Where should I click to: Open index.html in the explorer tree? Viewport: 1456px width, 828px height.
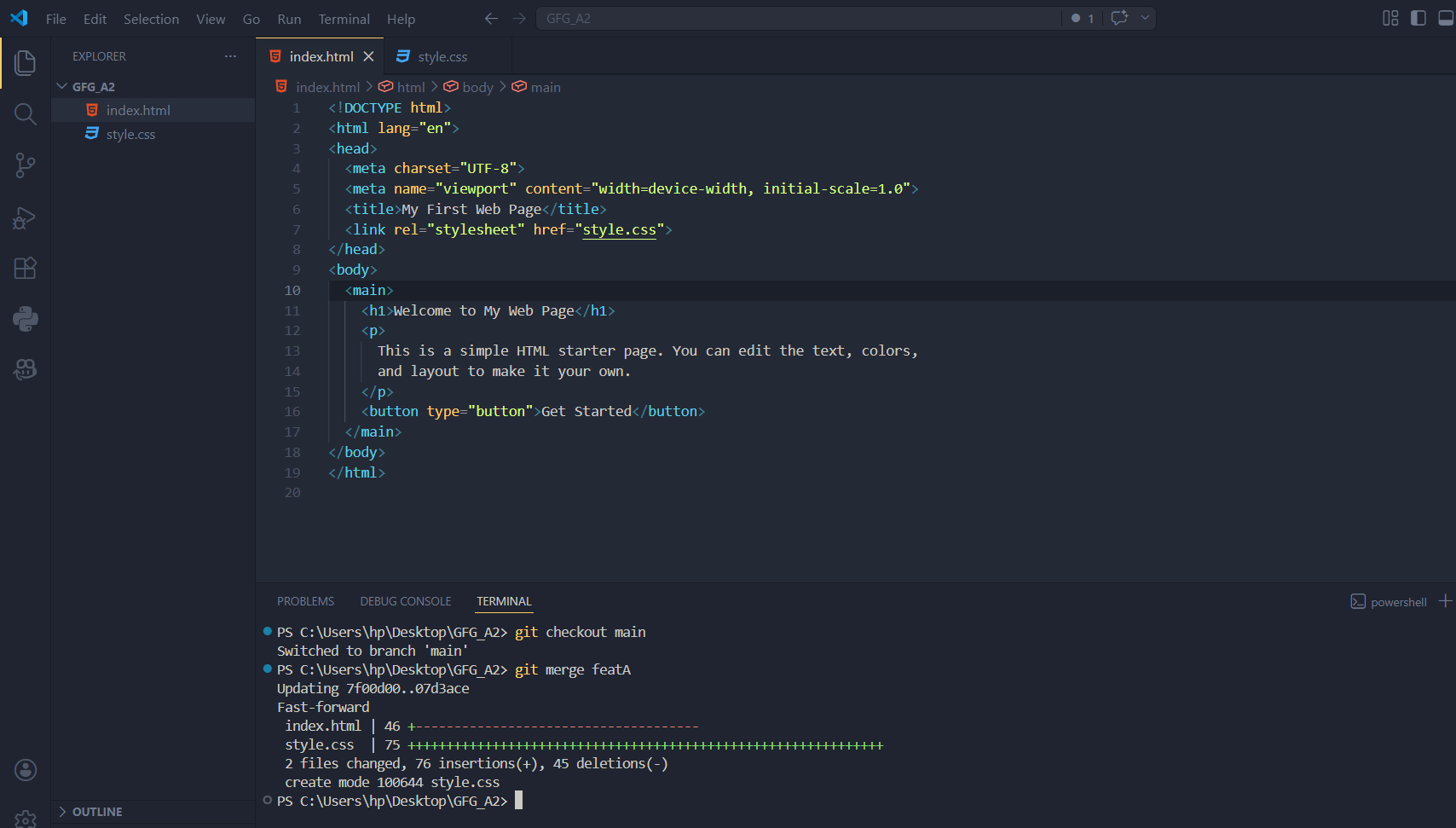[138, 110]
